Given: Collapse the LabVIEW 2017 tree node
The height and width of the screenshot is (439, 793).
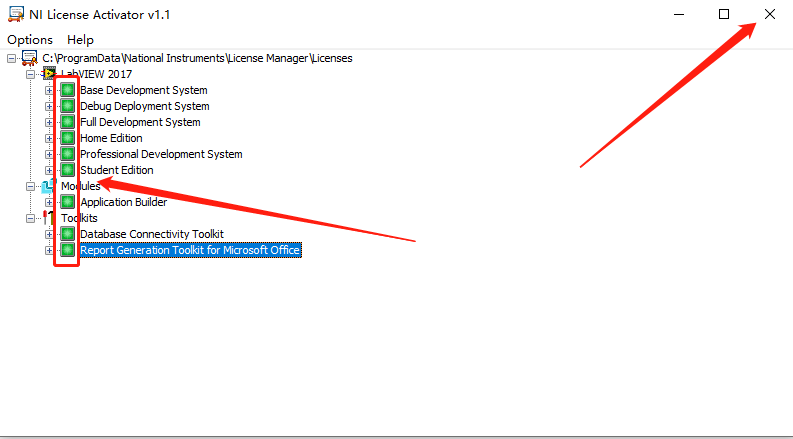Looking at the screenshot, I should point(31,74).
